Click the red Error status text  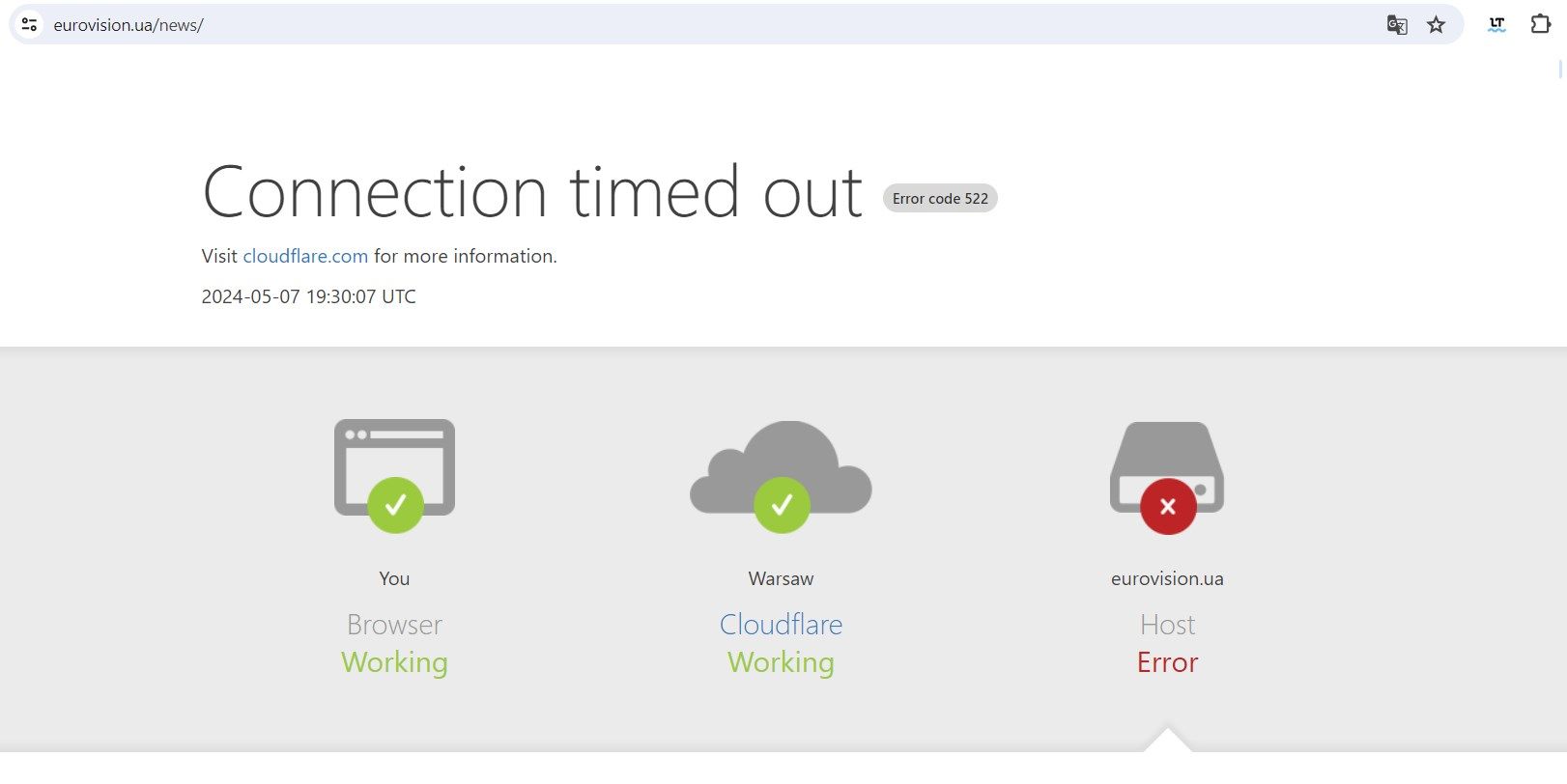point(1167,662)
